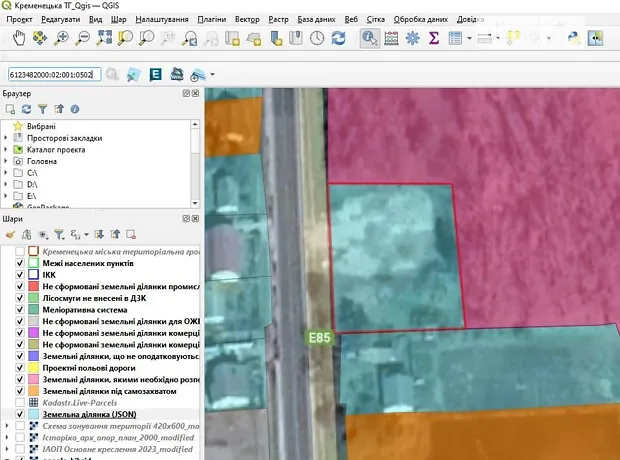Viewport: 620px width, 460px height.
Task: Uncheck the ІКК layer checkbox
Action: point(19,273)
